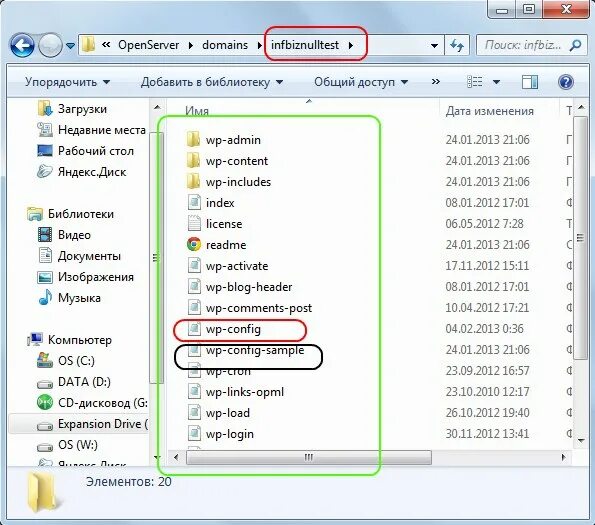595x525 pixels.
Task: Open the recent locations arrow beside Forward
Action: point(70,46)
